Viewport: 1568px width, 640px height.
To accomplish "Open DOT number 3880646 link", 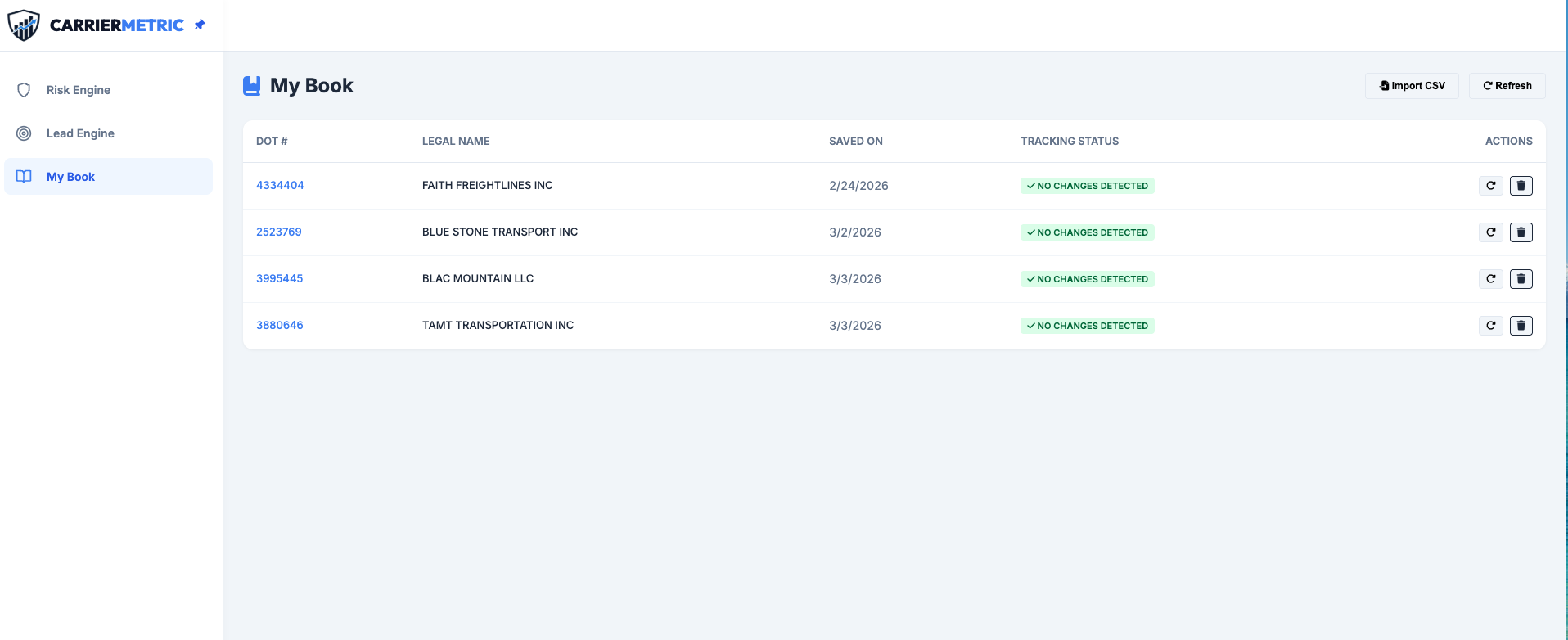I will pyautogui.click(x=279, y=326).
